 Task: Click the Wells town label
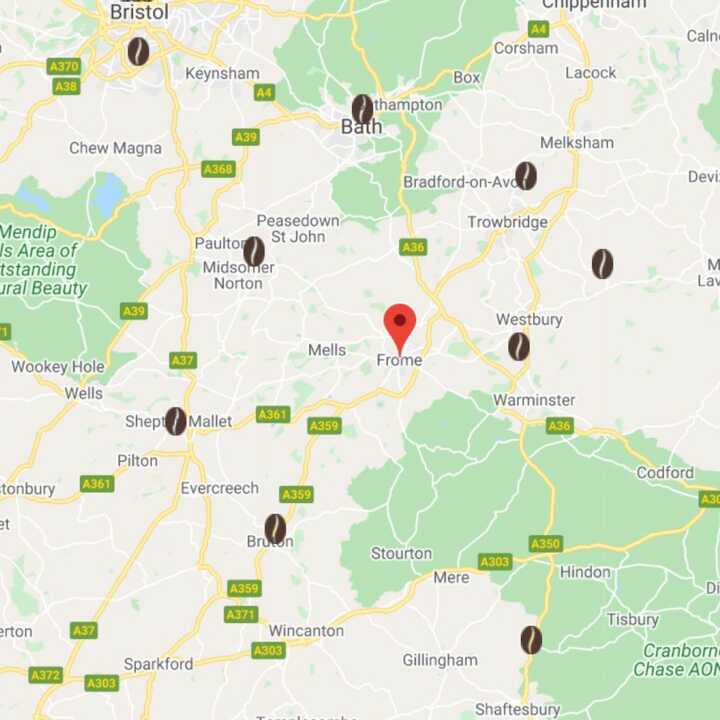tap(84, 394)
